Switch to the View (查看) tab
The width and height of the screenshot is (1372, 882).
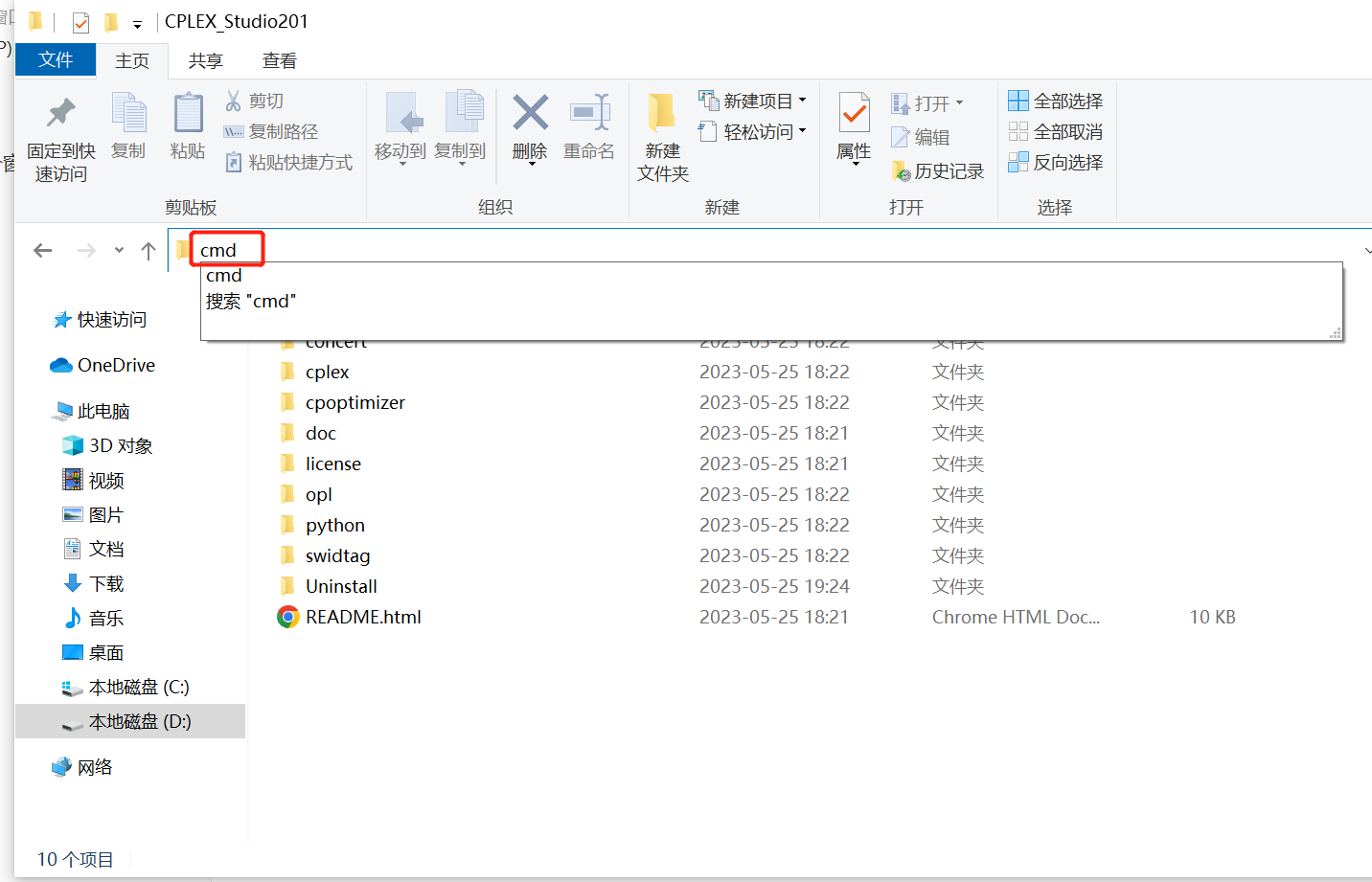pos(280,60)
